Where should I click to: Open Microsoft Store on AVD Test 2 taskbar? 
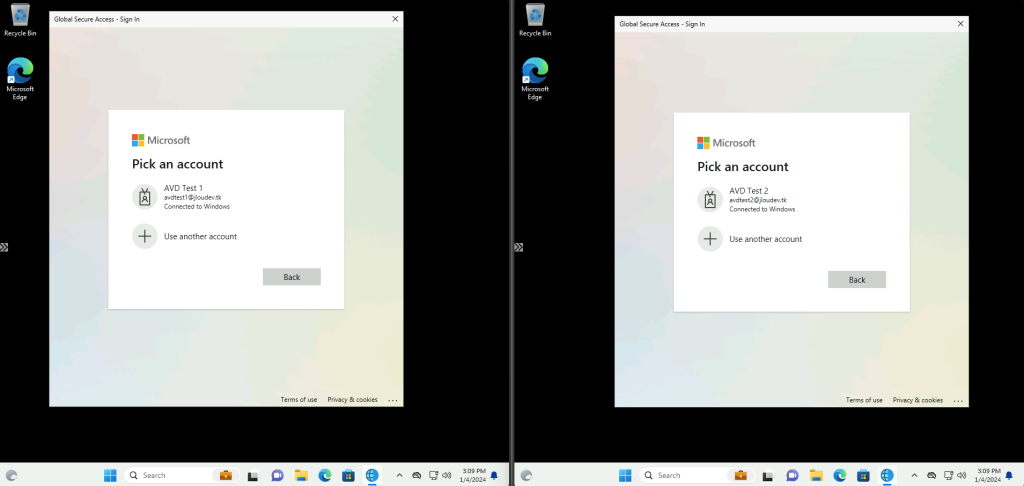click(863, 476)
